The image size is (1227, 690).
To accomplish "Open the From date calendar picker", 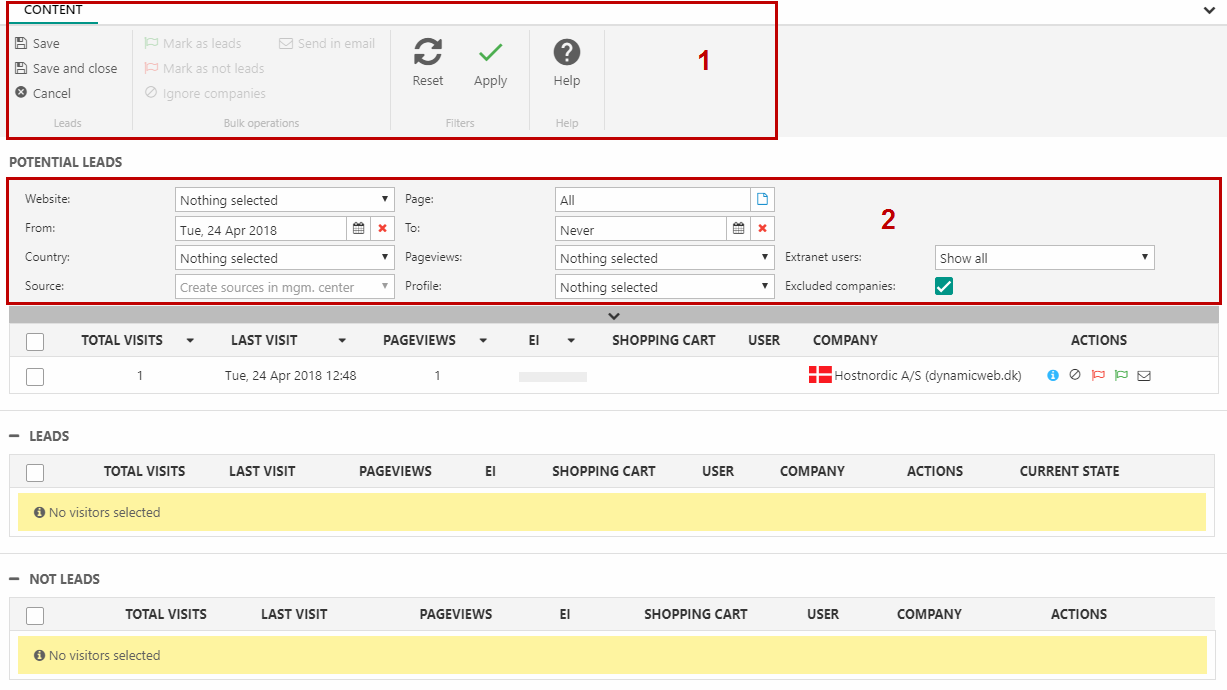I will tap(358, 229).
